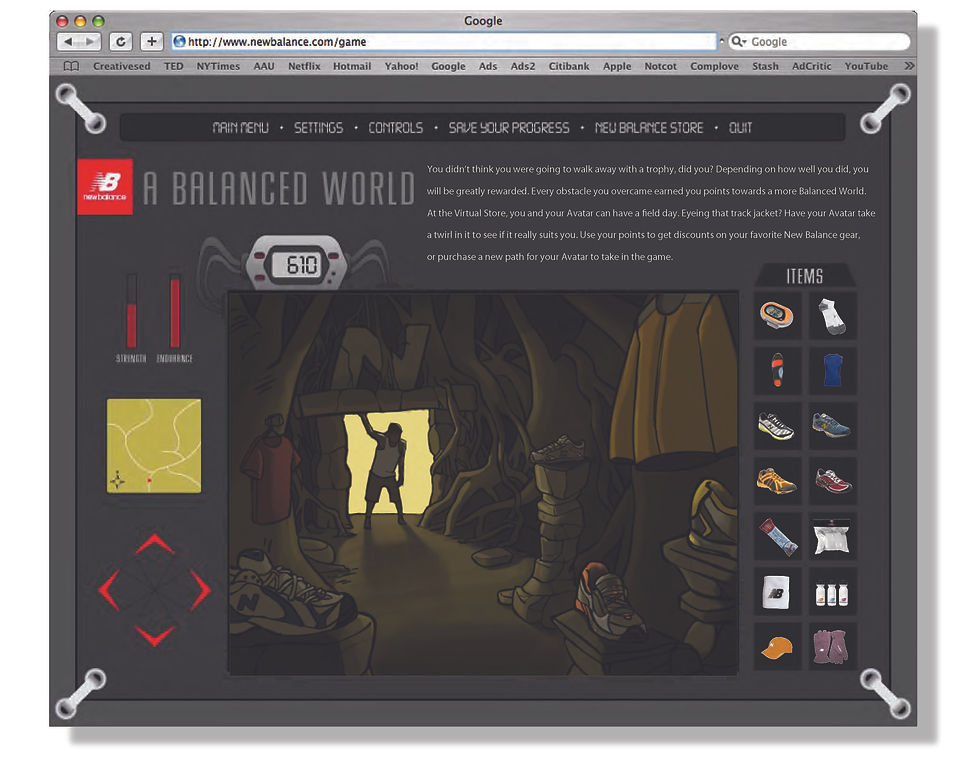Click Save Your Progress
Screen dimensions: 980x757
(509, 128)
